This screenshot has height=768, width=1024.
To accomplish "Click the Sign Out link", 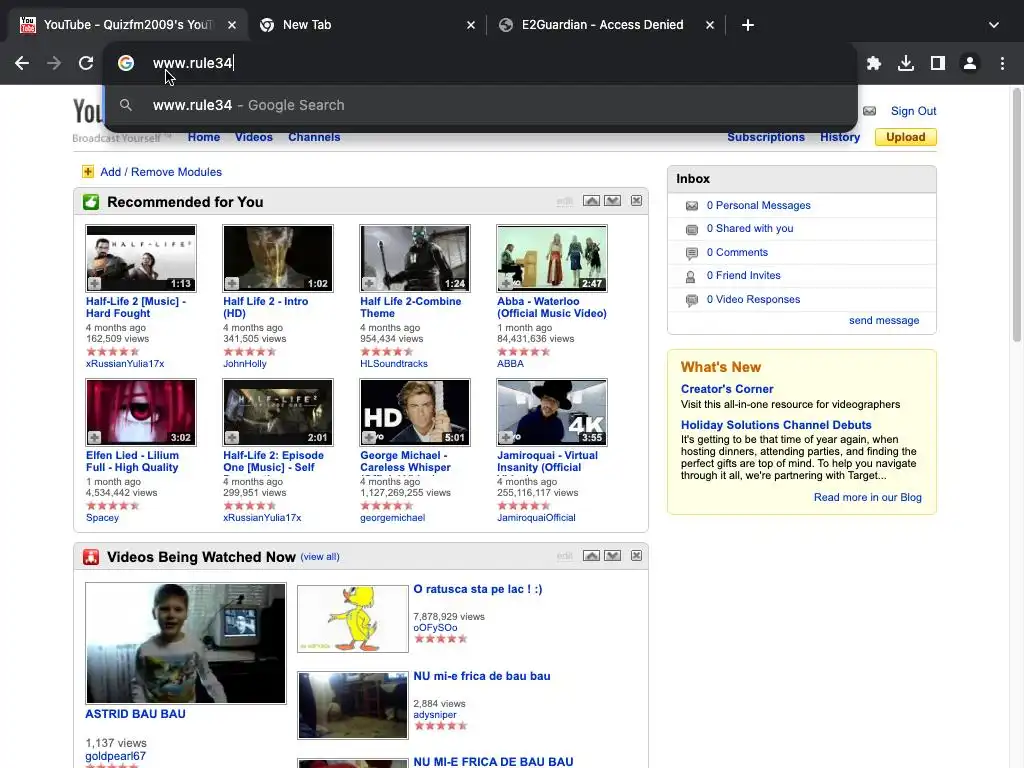I will click(914, 111).
